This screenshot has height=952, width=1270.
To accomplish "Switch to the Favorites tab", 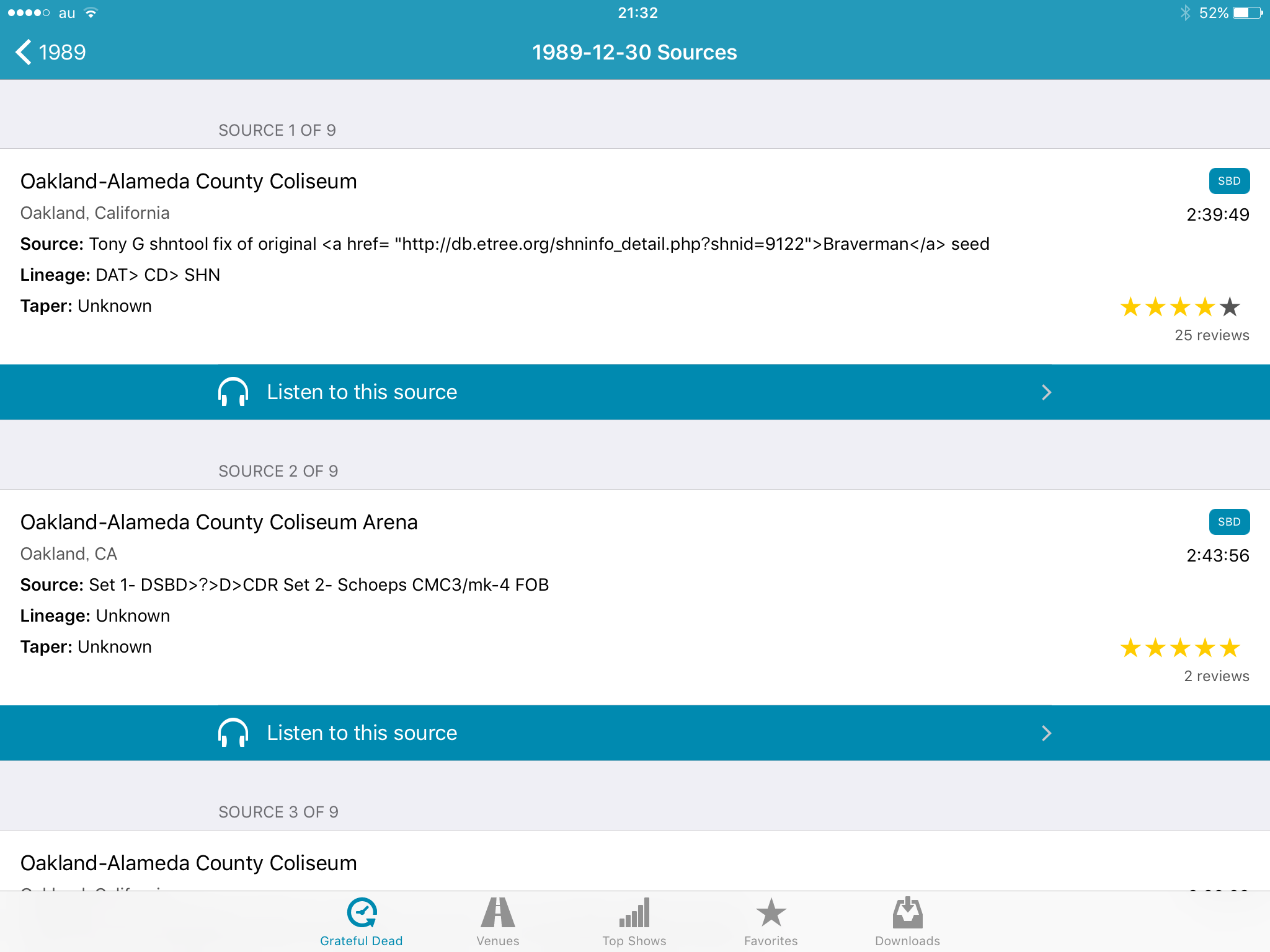I will tap(771, 922).
